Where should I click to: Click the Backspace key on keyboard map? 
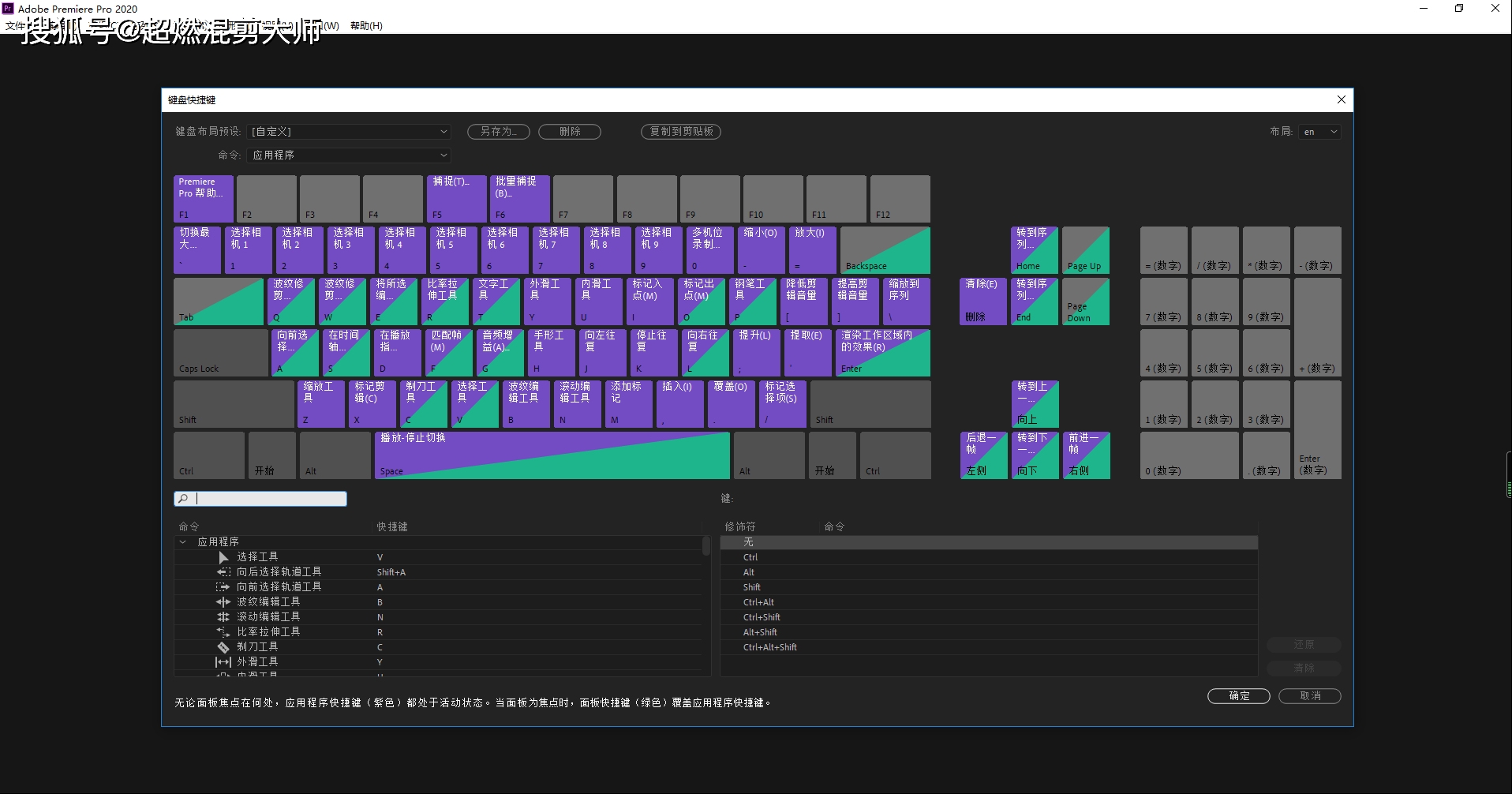[885, 250]
